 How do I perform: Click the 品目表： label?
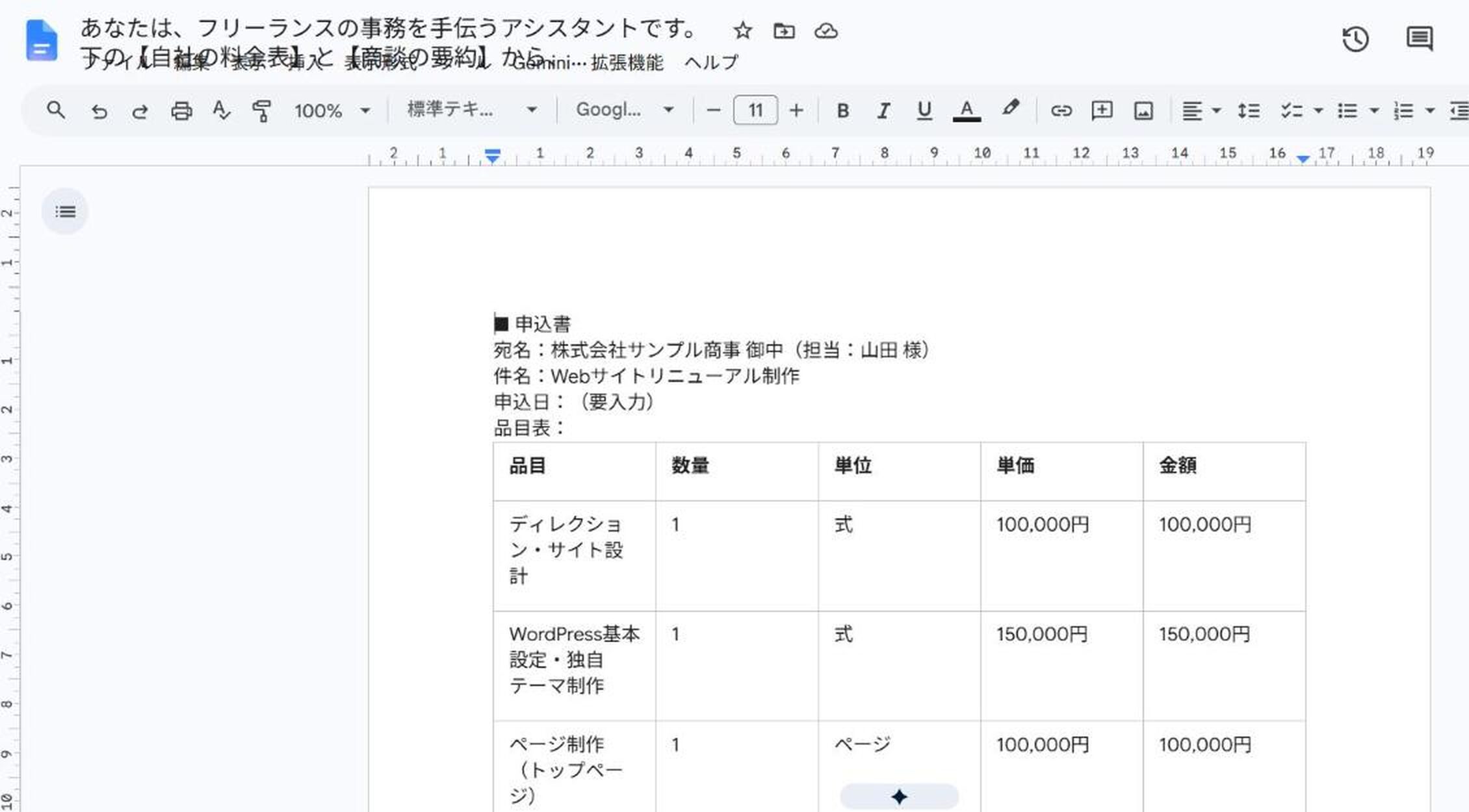point(530,428)
